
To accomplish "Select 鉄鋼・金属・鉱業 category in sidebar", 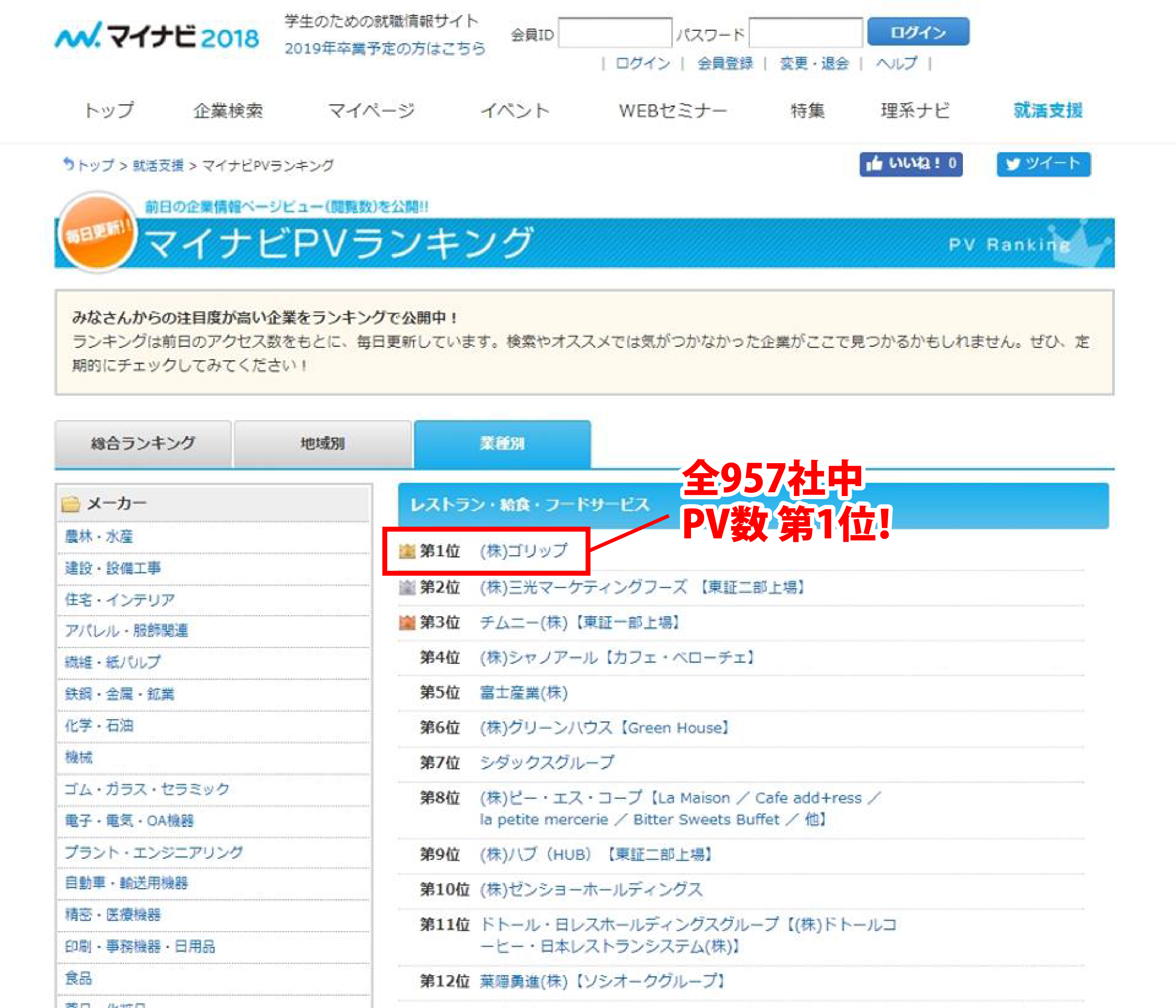I will pyautogui.click(x=119, y=694).
